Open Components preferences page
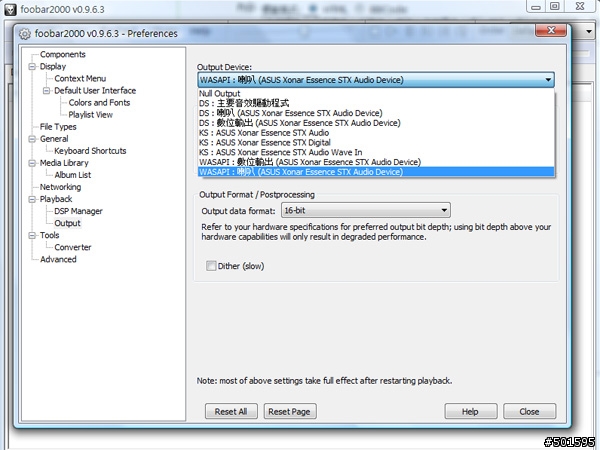This screenshot has width=600, height=450. [63, 54]
